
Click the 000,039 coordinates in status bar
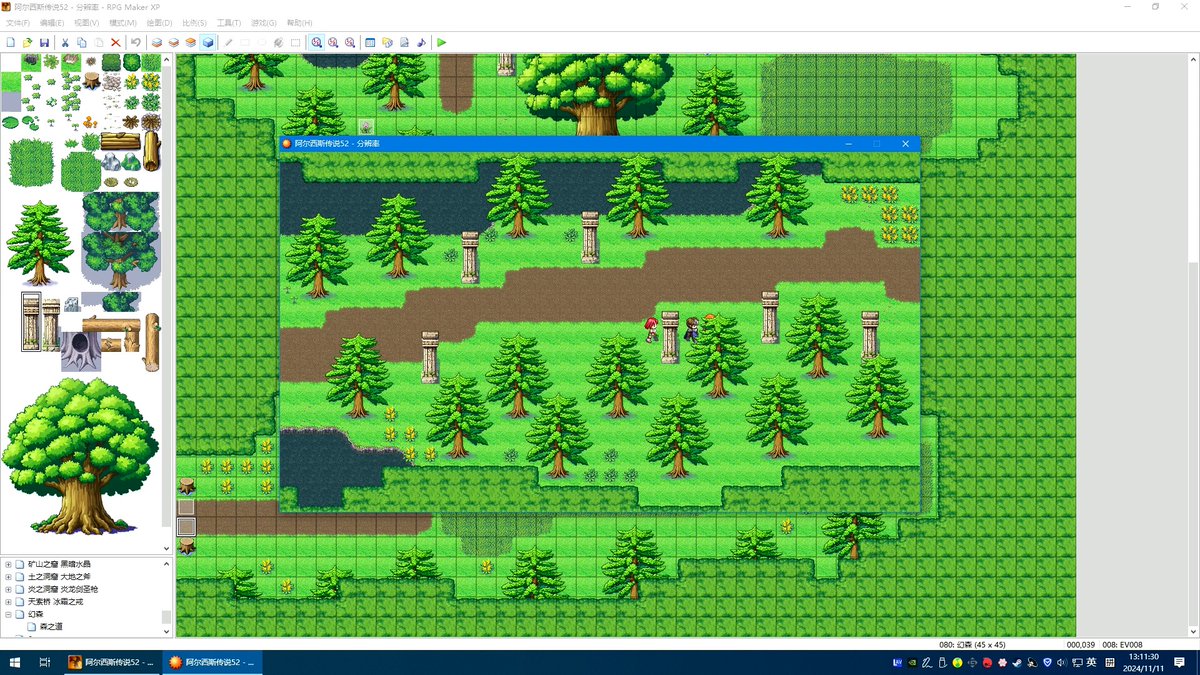pos(1080,645)
